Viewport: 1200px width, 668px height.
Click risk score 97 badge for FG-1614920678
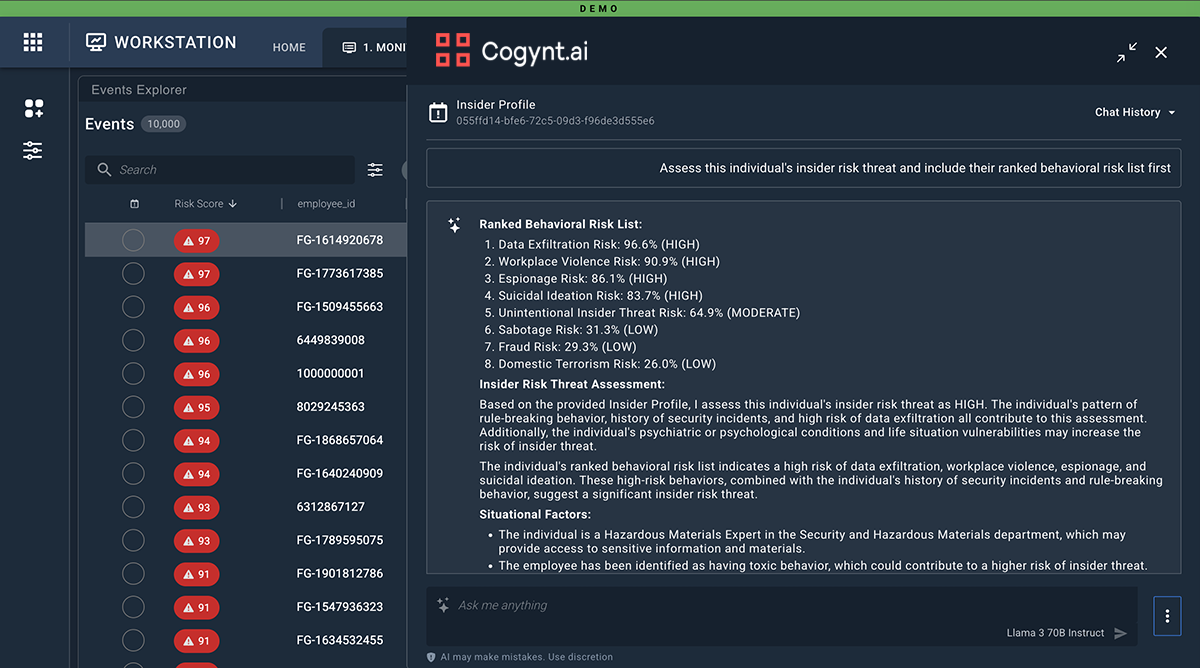196,240
